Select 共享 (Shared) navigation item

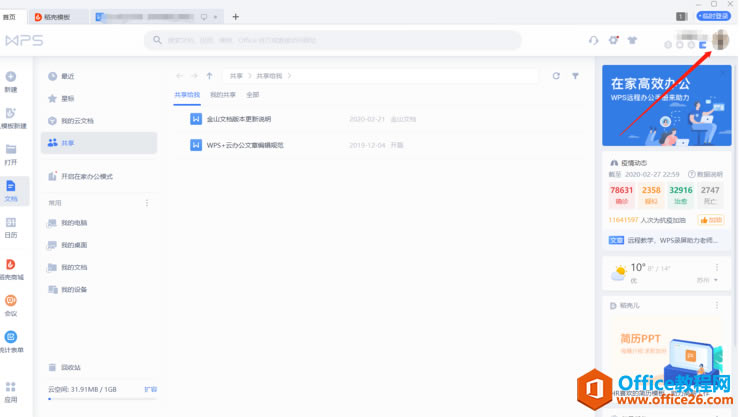tap(99, 143)
